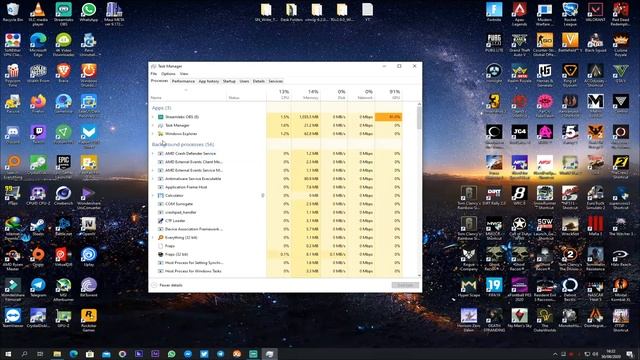Image resolution: width=640 pixels, height=360 pixels.
Task: Expand the Everything (32 bit) process row
Action: tap(153, 237)
